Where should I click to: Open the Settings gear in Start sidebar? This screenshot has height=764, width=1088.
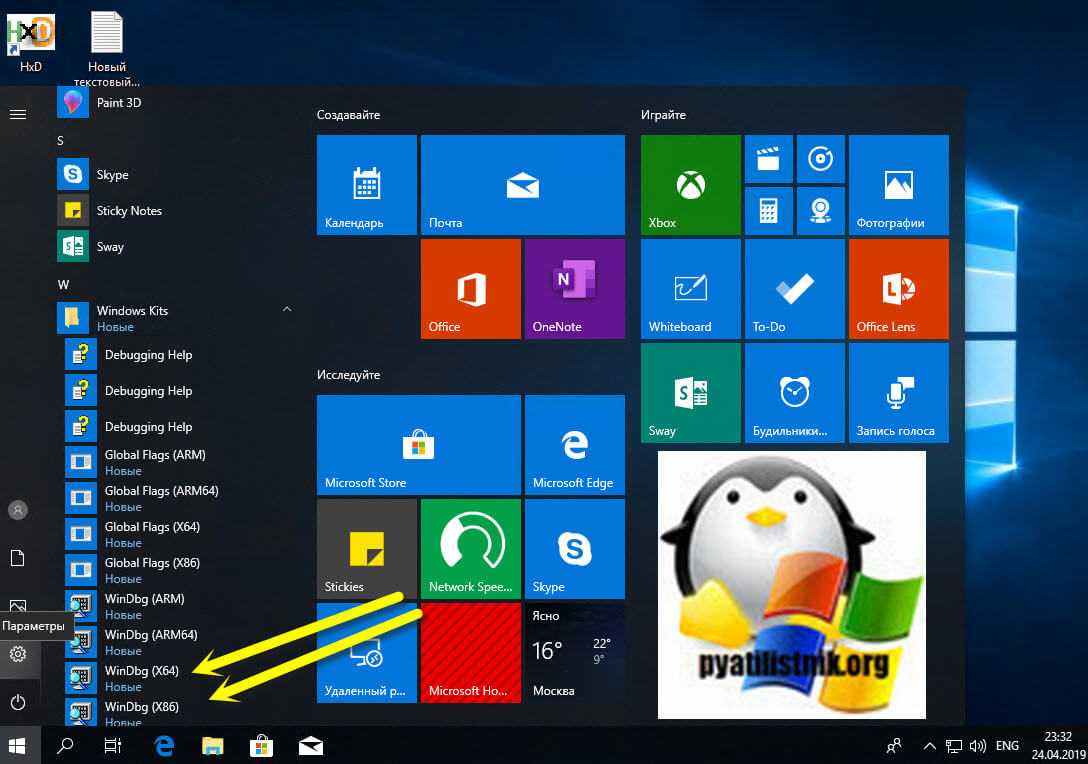(x=17, y=654)
